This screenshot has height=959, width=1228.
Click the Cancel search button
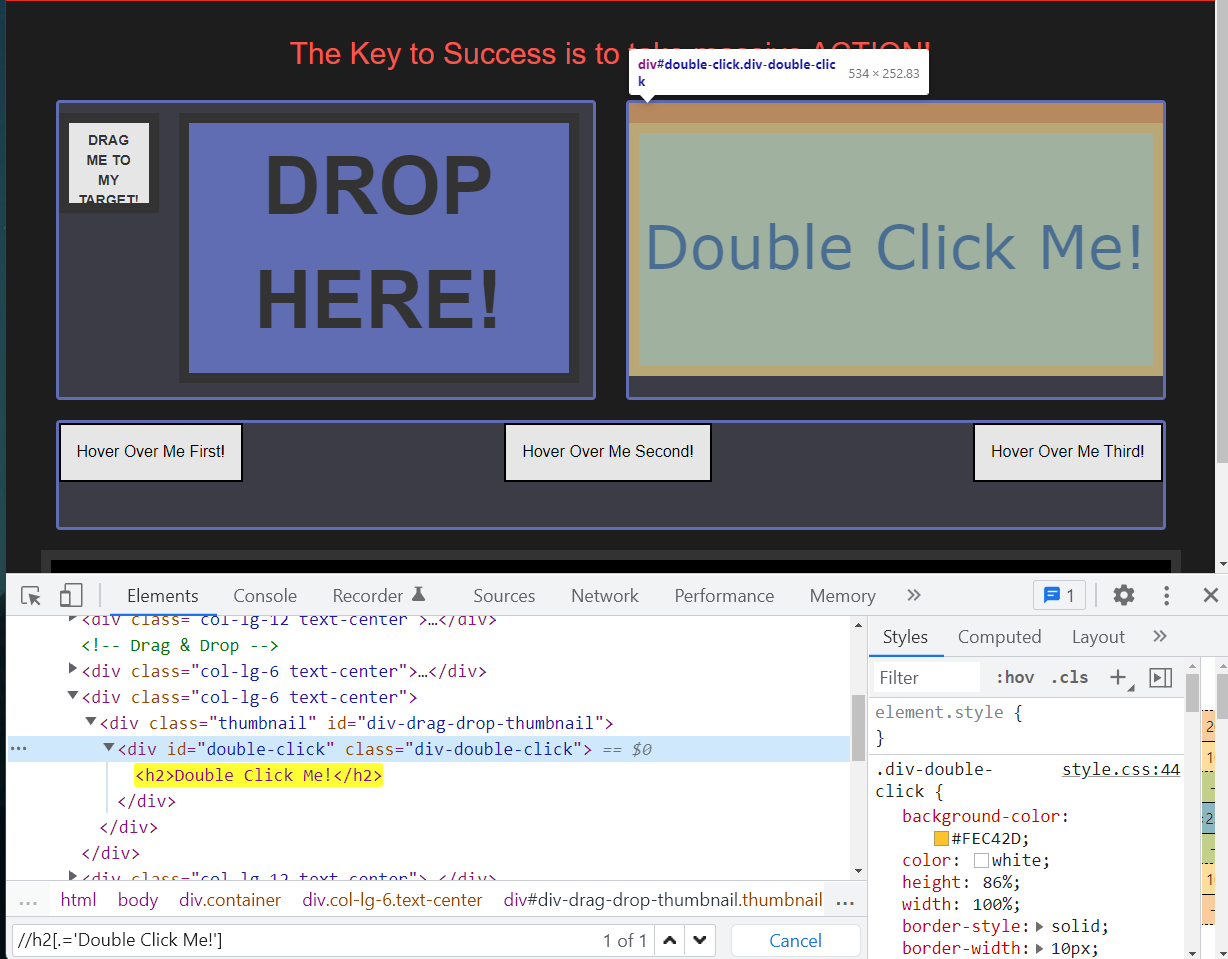[x=795, y=940]
